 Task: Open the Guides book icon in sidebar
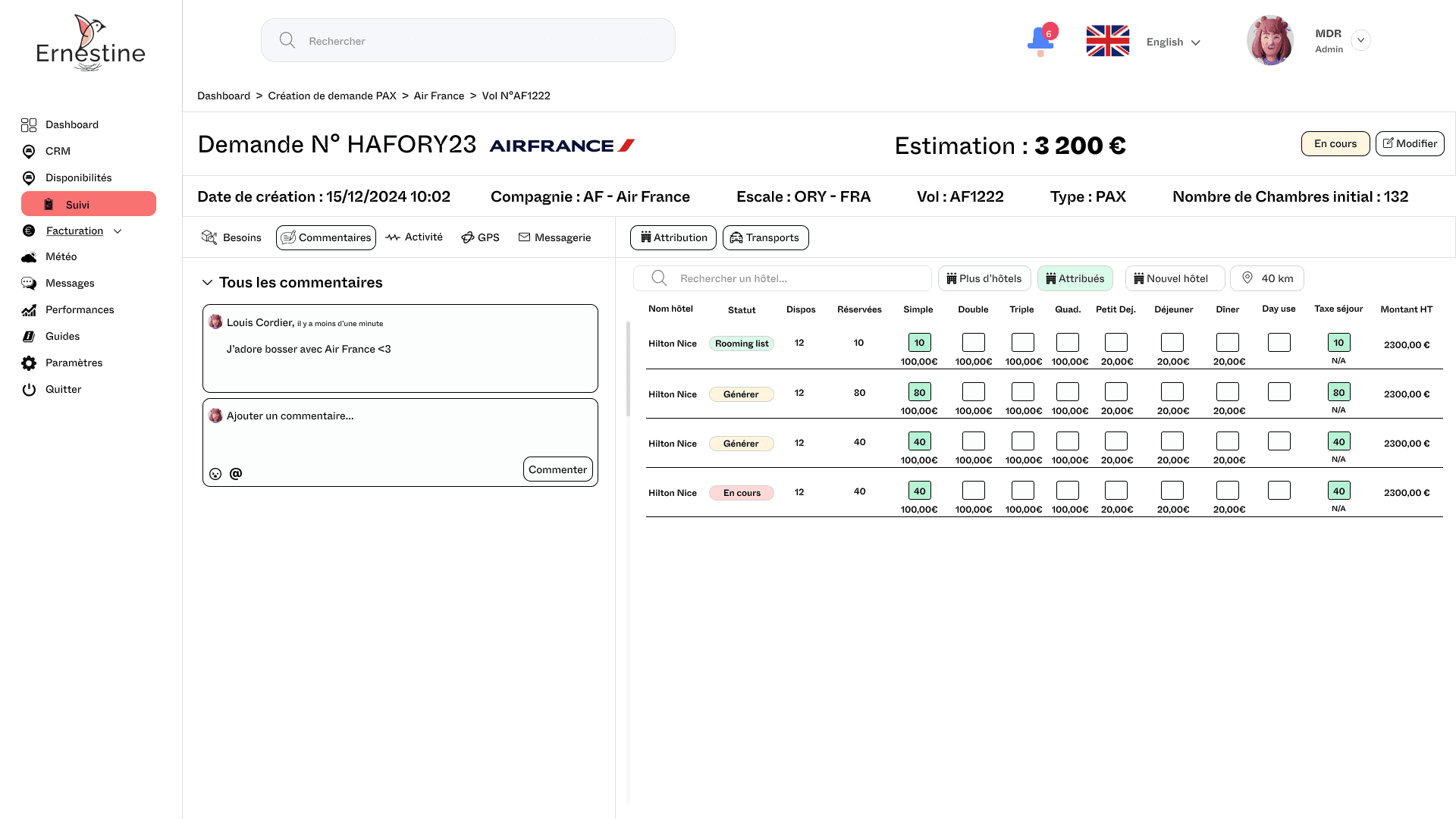[x=29, y=337]
